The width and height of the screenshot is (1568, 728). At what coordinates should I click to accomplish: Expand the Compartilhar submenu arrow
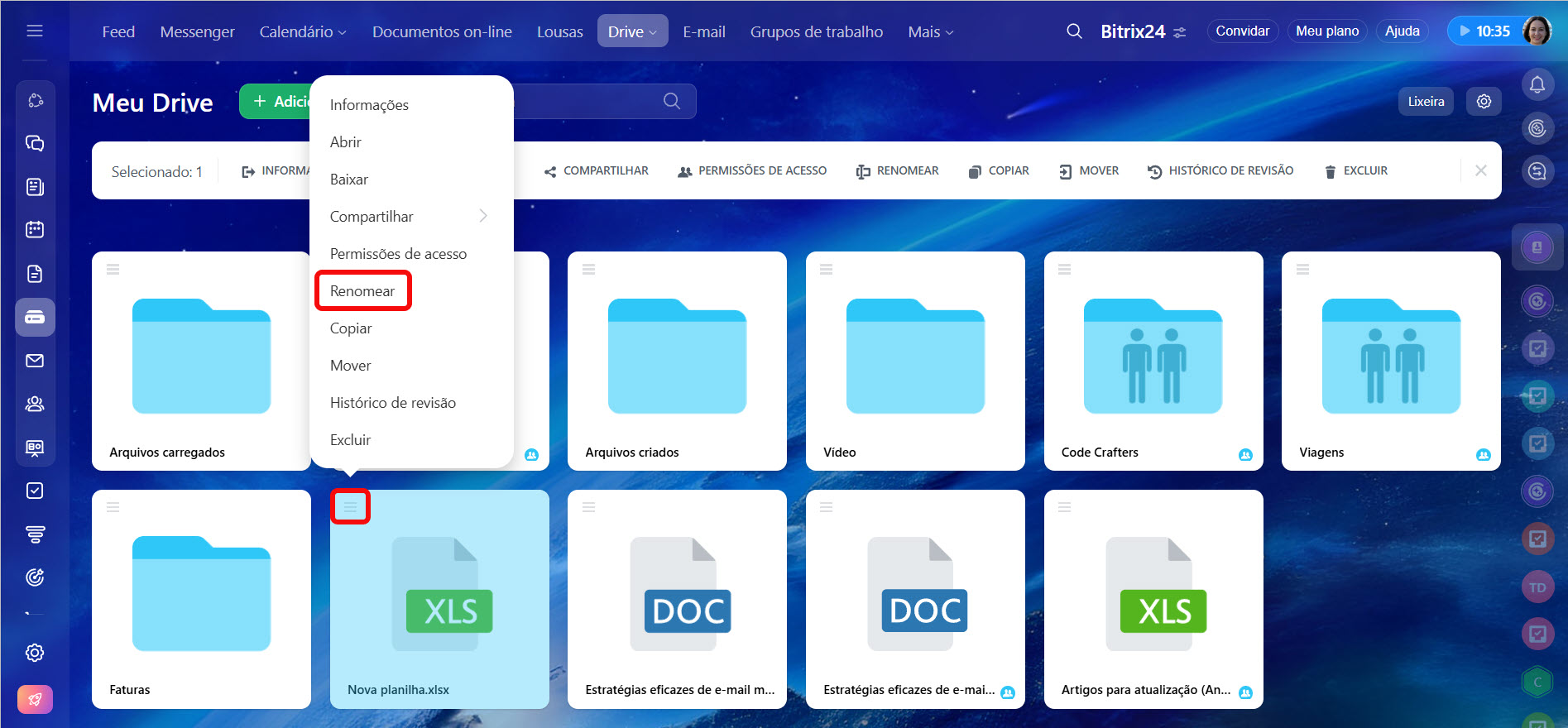point(483,216)
